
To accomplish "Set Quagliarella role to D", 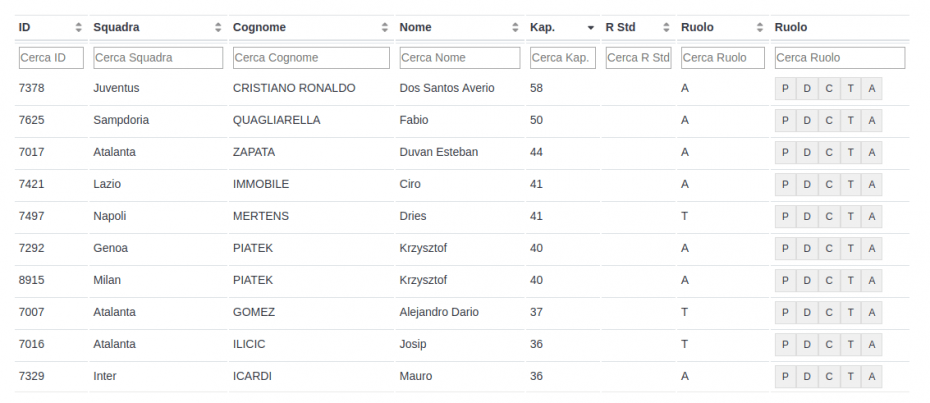I will click(x=807, y=120).
